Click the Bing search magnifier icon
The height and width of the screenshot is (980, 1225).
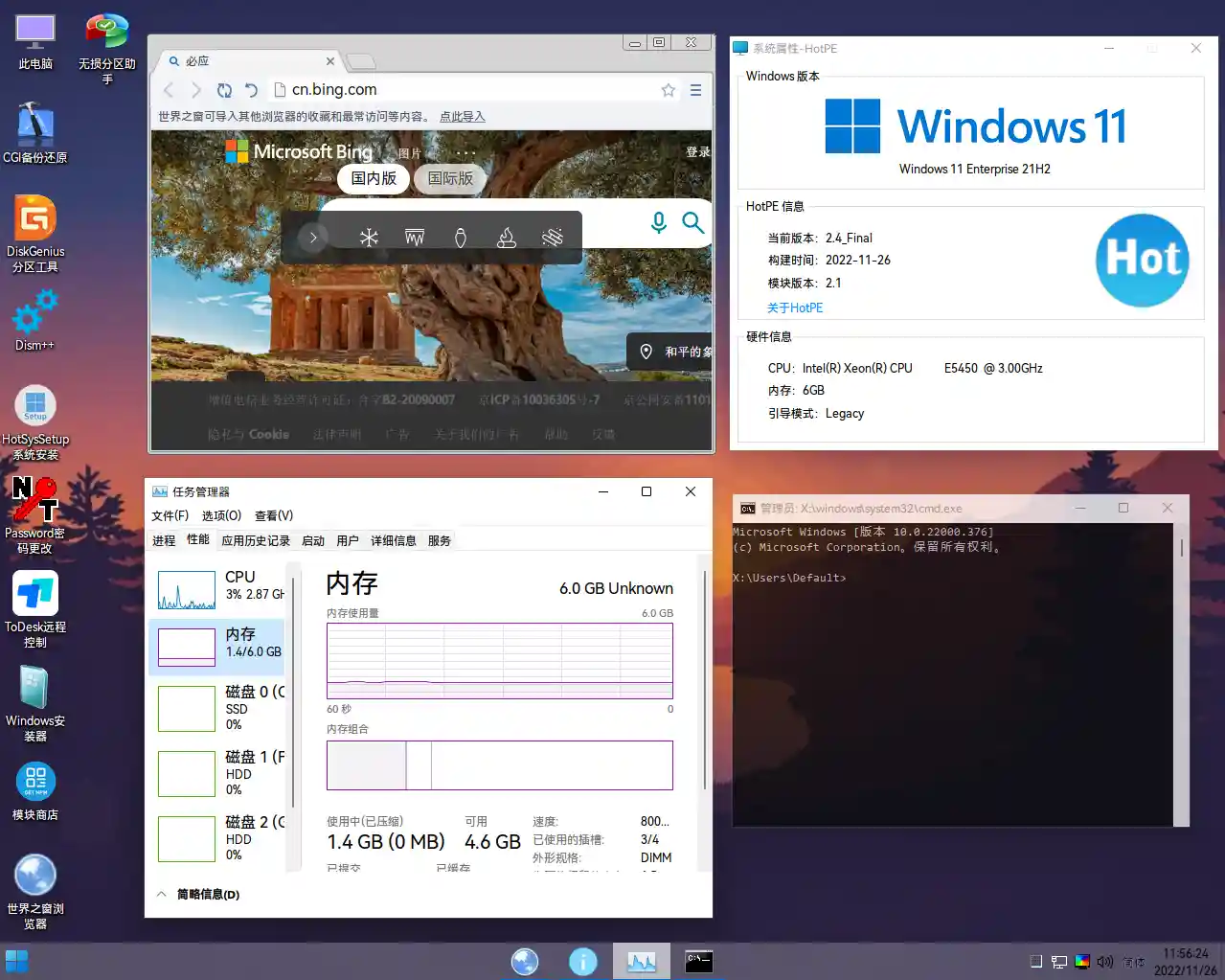[x=692, y=222]
